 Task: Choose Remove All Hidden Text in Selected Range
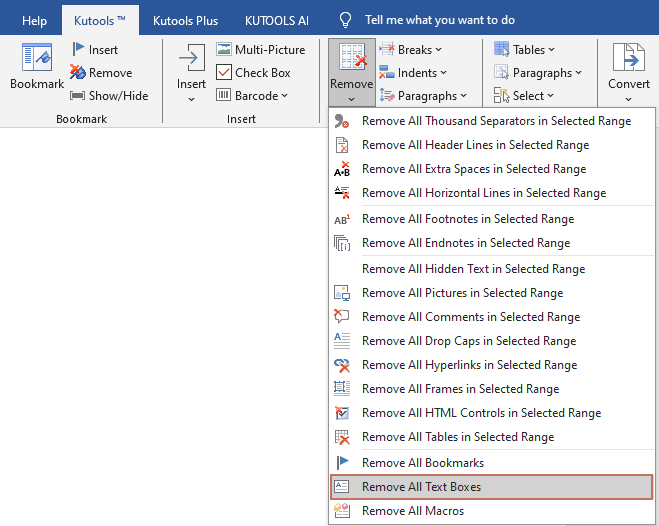point(491,269)
